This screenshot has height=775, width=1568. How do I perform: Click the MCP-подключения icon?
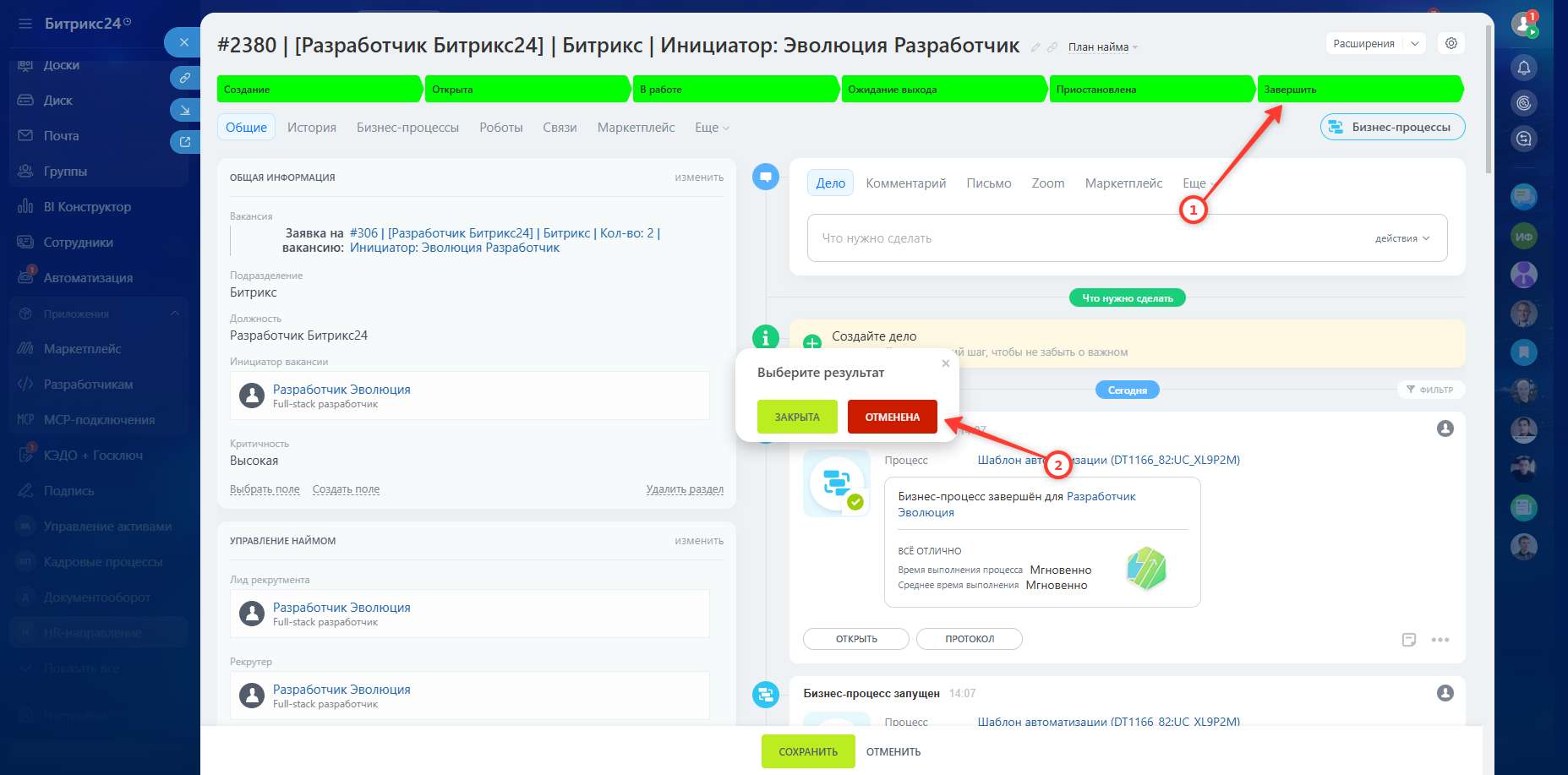(25, 419)
